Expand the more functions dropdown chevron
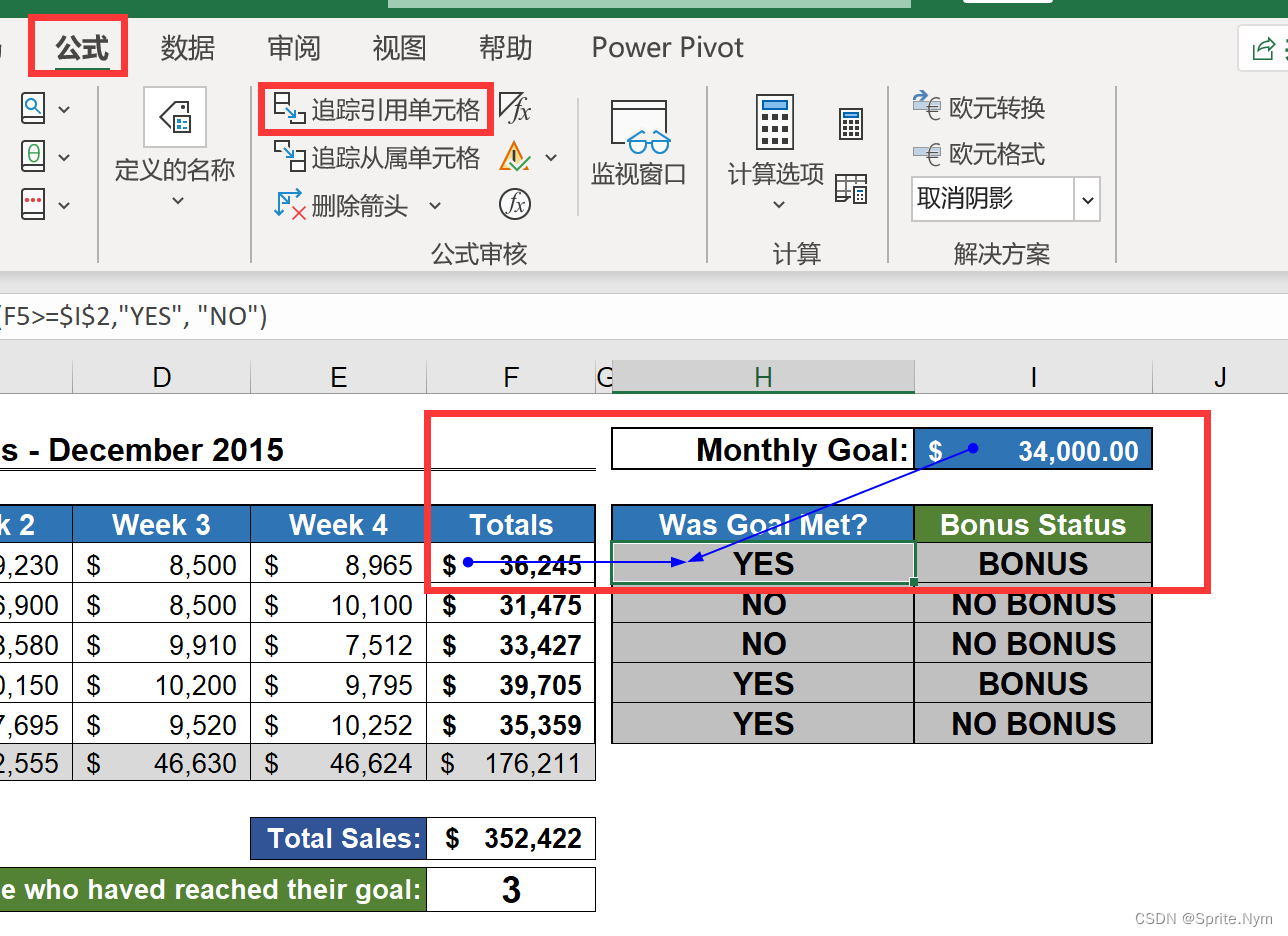Screen dimensions: 1288x936 [64, 205]
